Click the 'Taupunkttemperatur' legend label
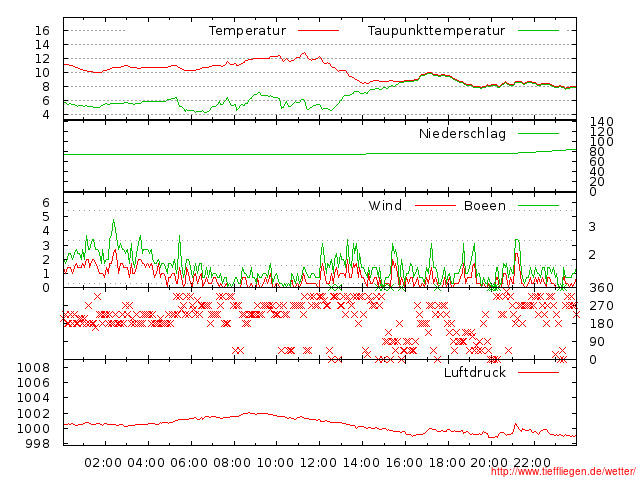 [x=436, y=31]
